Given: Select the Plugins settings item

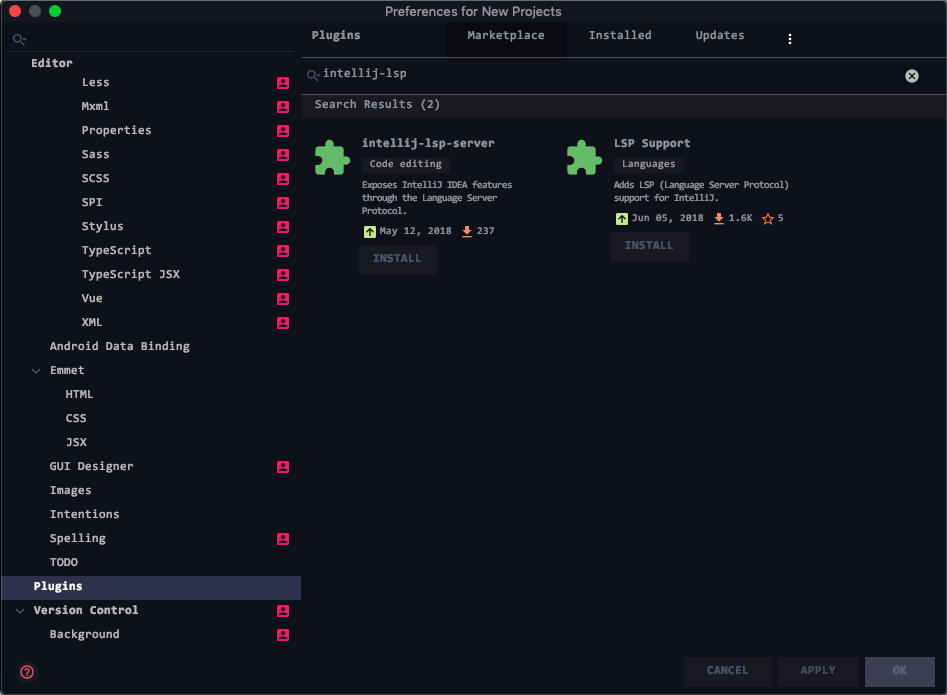Looking at the screenshot, I should click(151, 587).
